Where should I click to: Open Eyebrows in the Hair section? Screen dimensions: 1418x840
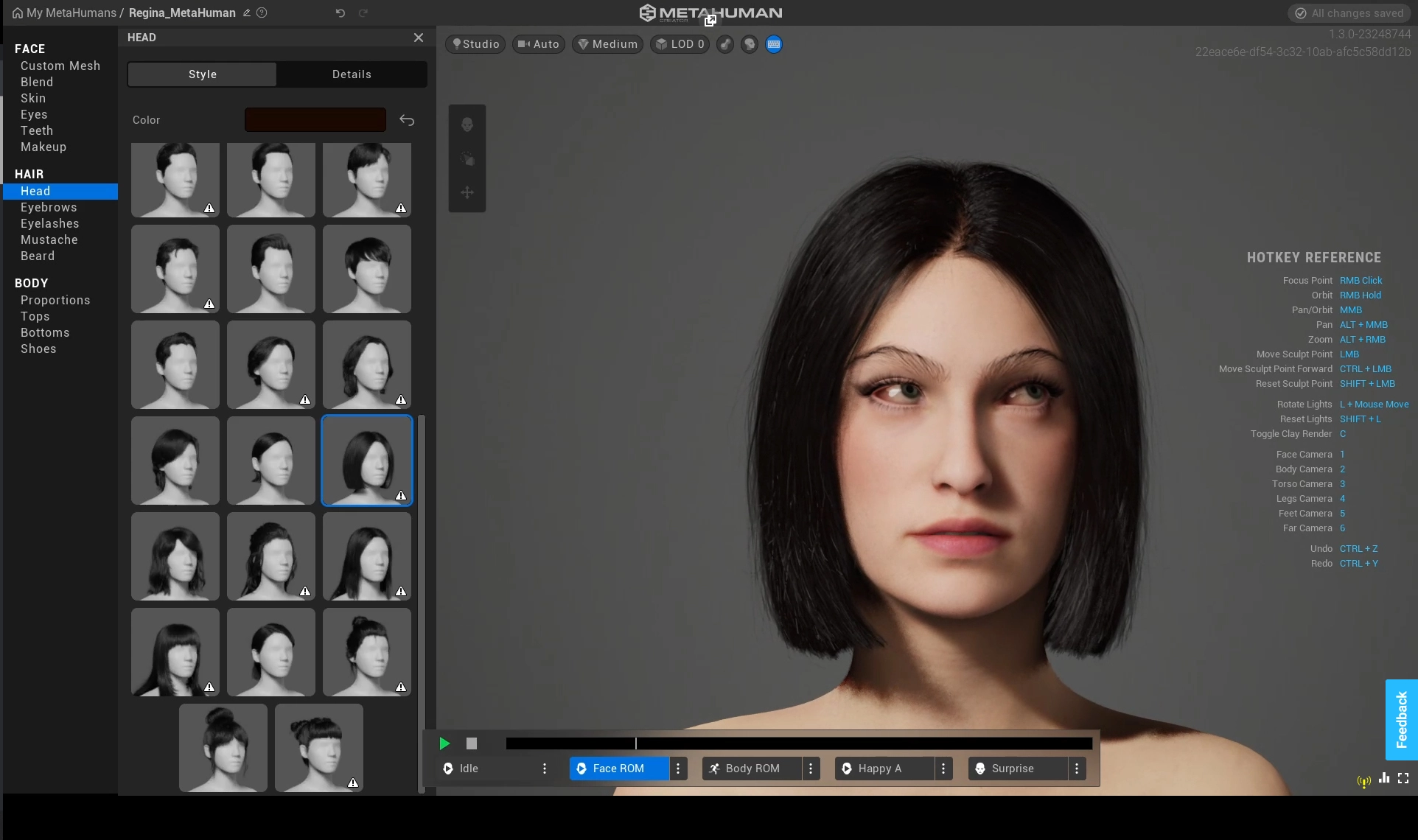[x=49, y=208]
